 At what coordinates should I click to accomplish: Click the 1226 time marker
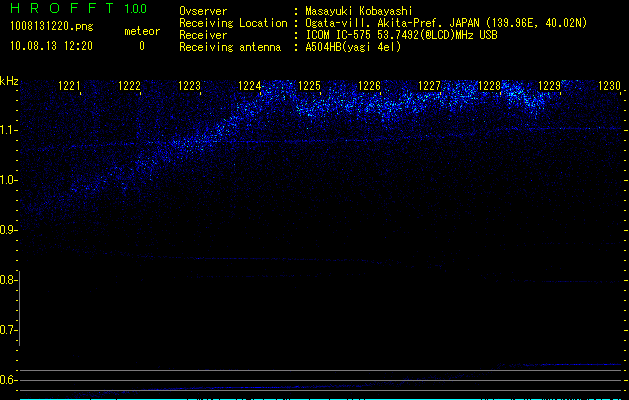[369, 86]
